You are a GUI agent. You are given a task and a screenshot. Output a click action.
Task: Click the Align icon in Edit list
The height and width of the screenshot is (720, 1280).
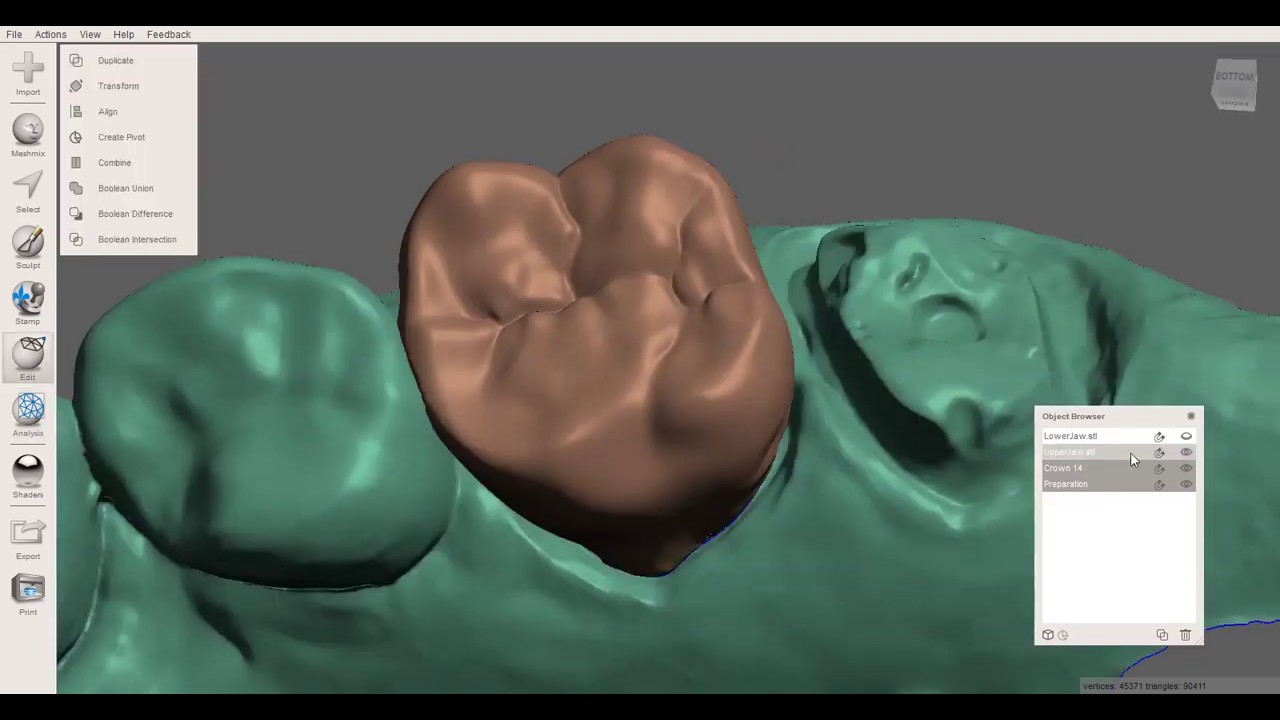click(x=76, y=111)
